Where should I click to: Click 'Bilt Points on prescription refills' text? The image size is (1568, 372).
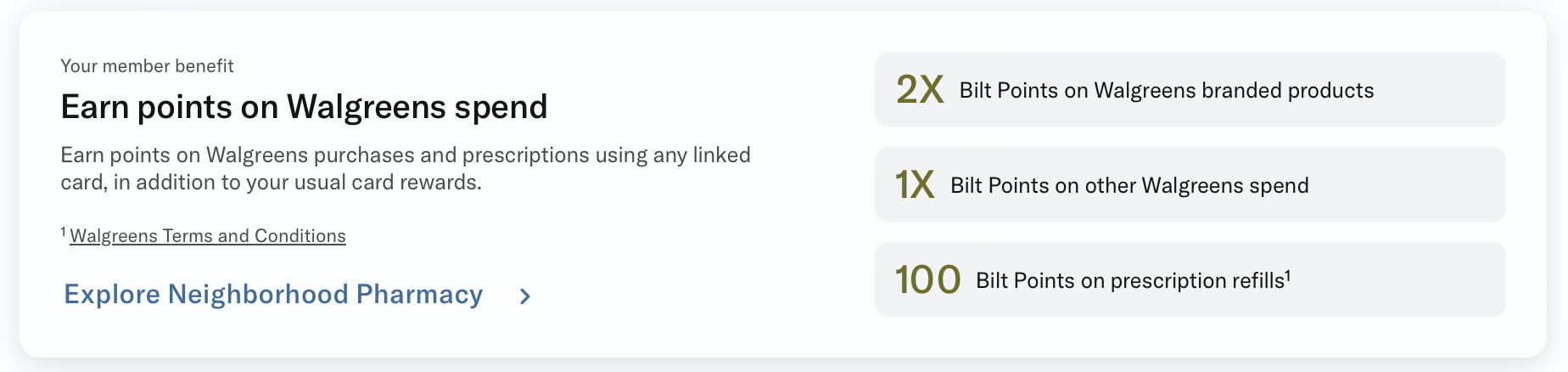click(1130, 280)
